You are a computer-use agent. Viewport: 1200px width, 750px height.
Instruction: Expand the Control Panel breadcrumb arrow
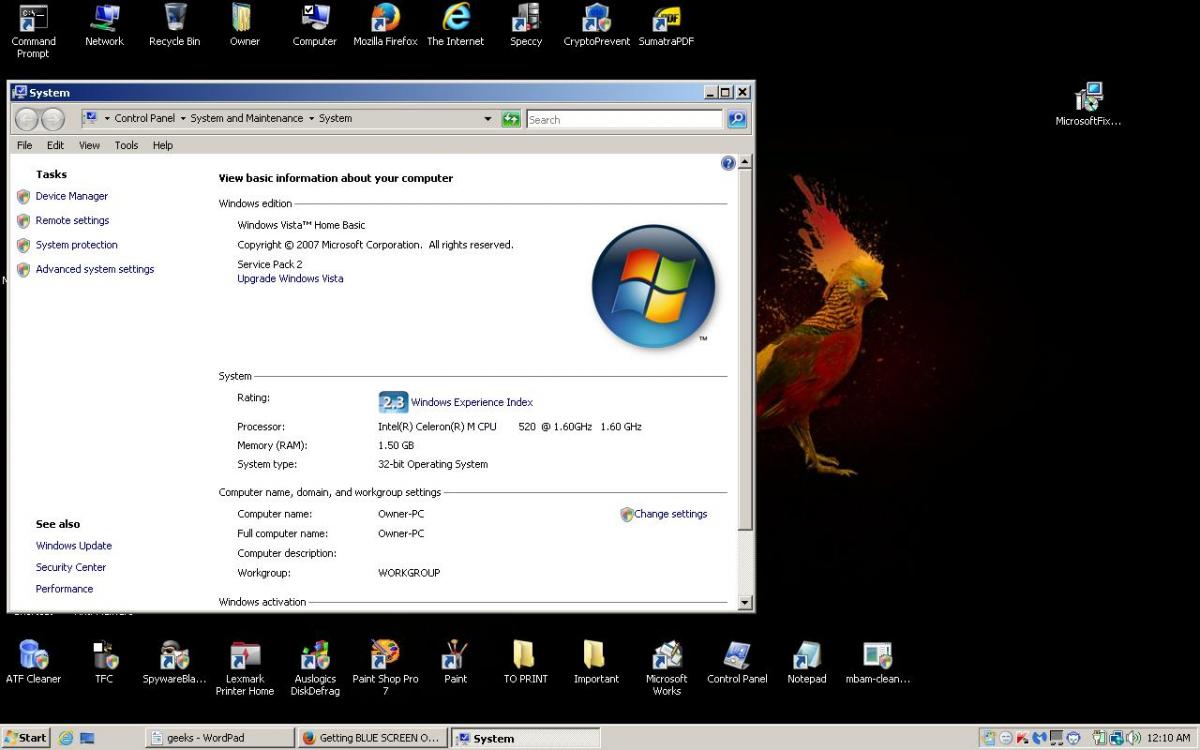point(183,118)
